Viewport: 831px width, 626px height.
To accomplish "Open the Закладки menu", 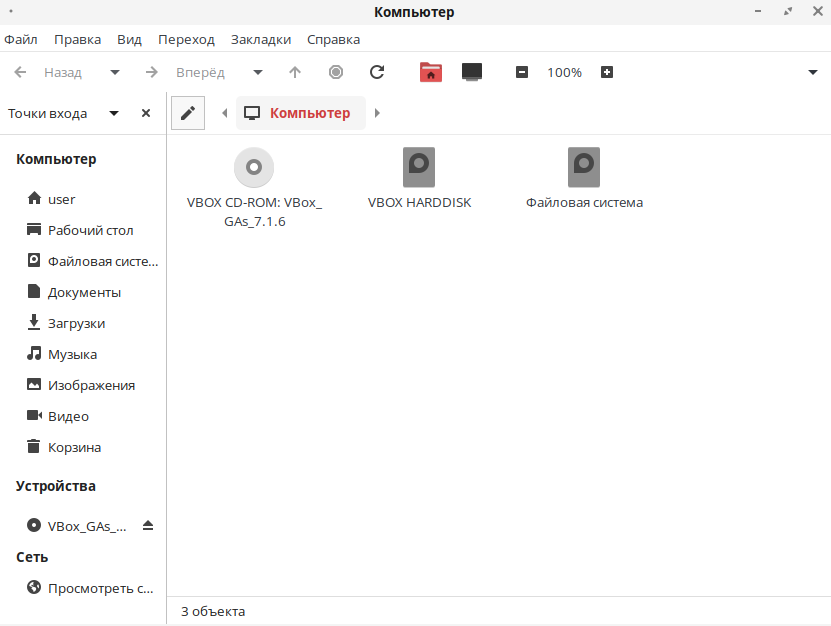I will (x=261, y=39).
